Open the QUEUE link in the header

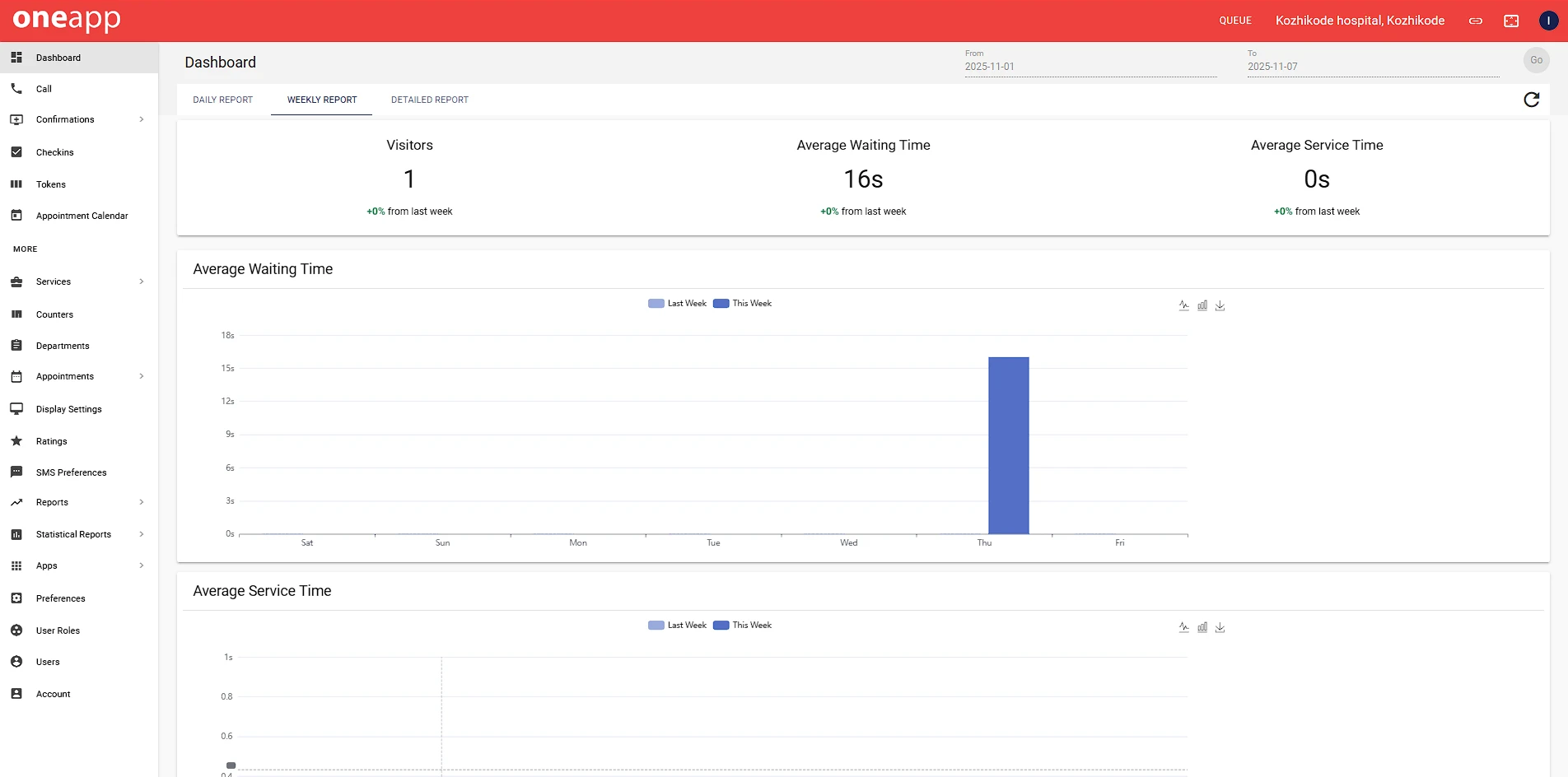point(1234,20)
